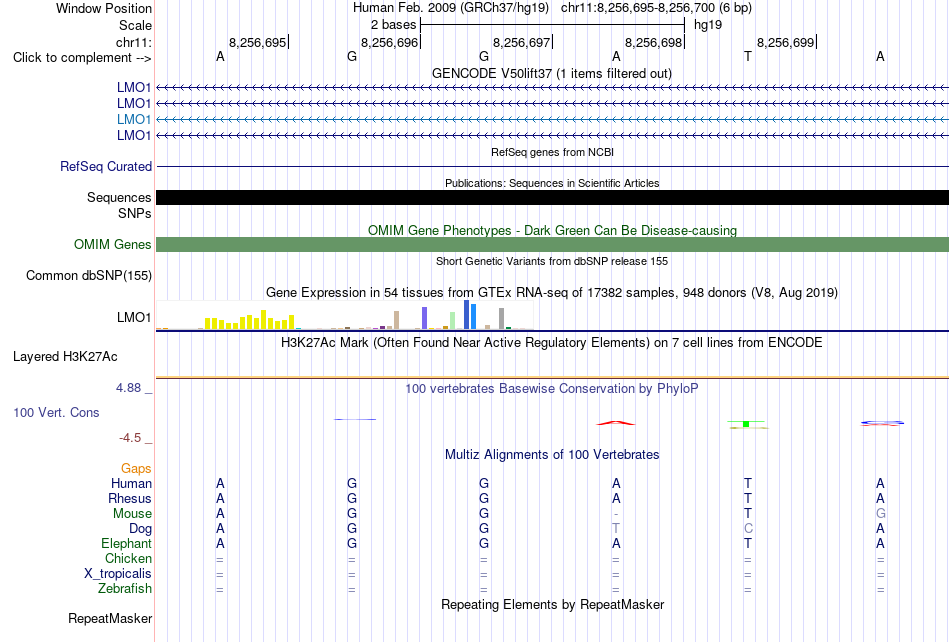Click 'Short Genetic Variants from dbSNP release 155'

pos(552,261)
